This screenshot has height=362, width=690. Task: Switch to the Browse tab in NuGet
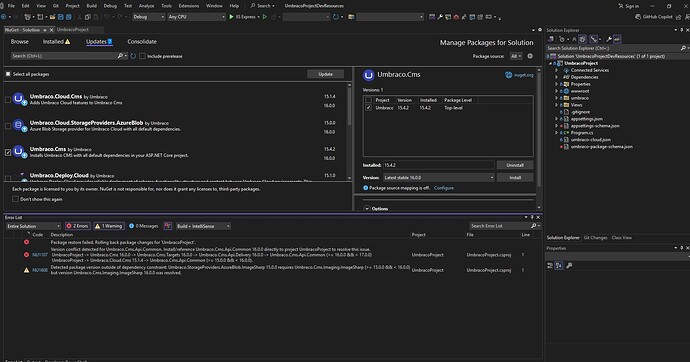(x=19, y=41)
